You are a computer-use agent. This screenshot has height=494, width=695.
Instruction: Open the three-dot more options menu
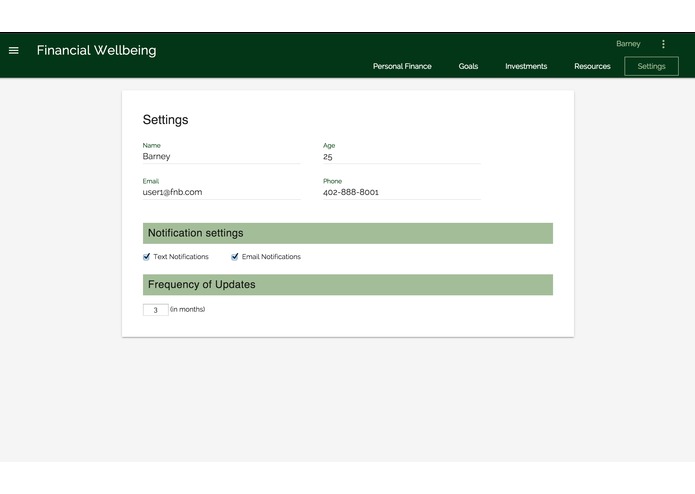663,44
